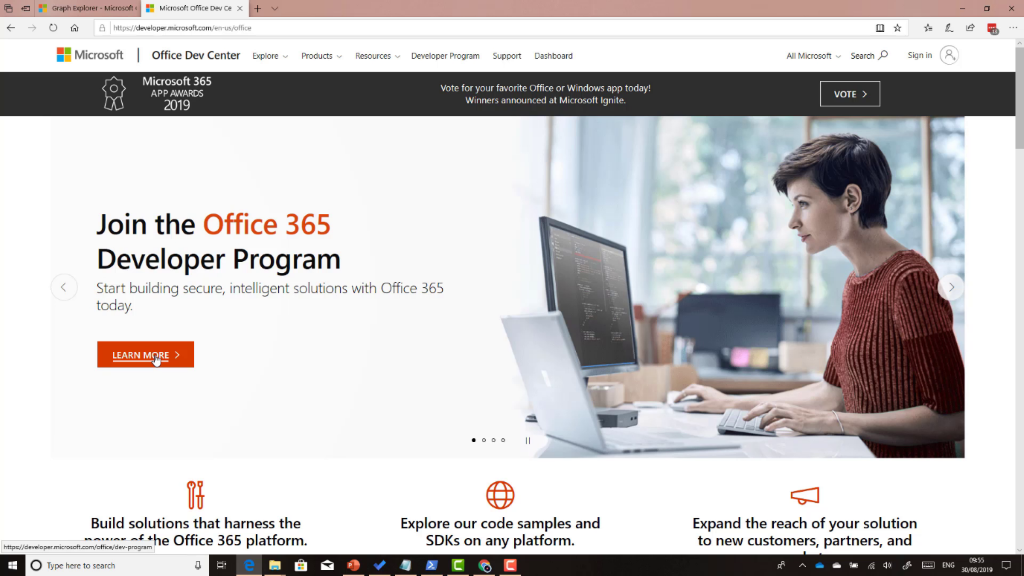Open Chrome from taskbar
Screen dimensions: 1024x576
click(484, 566)
